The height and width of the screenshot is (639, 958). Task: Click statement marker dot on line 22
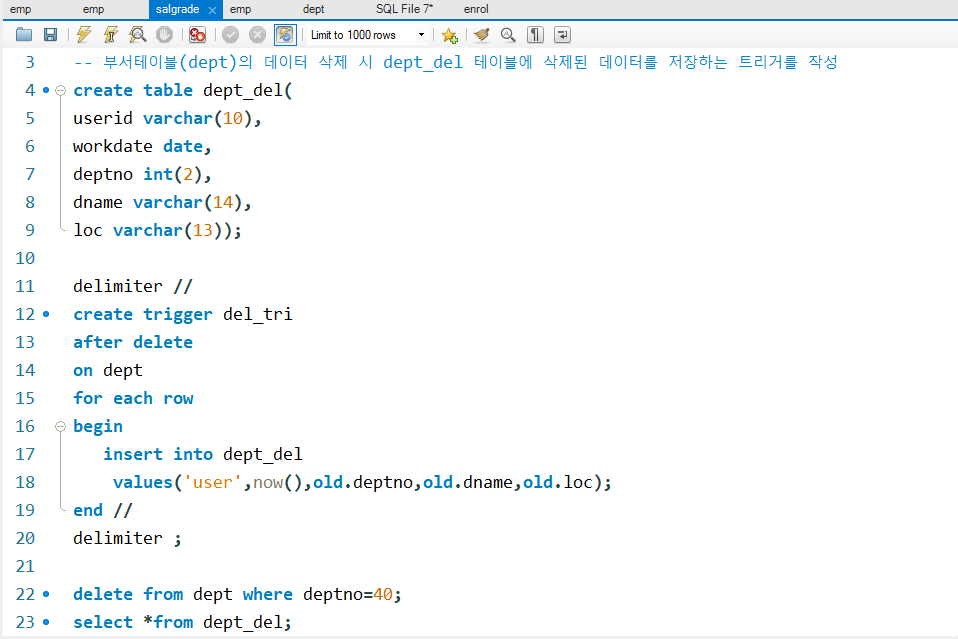pos(46,594)
